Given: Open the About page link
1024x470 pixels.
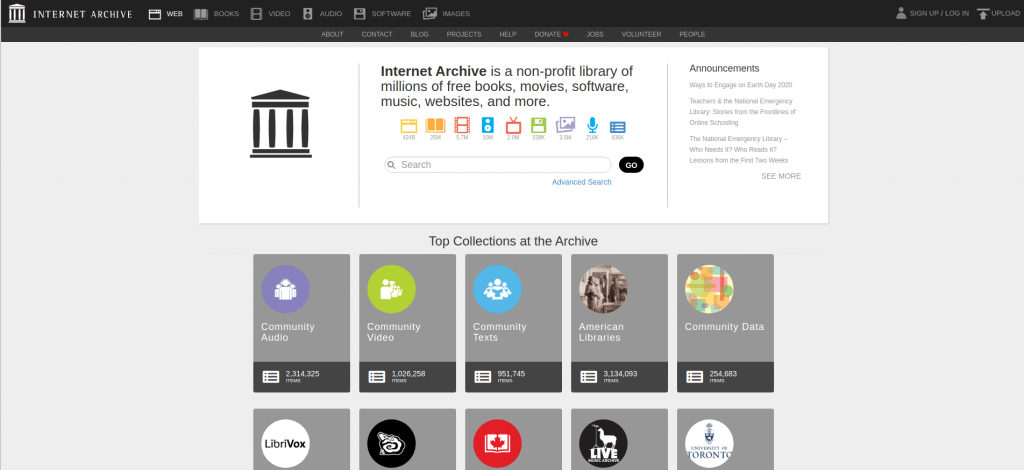Looking at the screenshot, I should click(332, 35).
